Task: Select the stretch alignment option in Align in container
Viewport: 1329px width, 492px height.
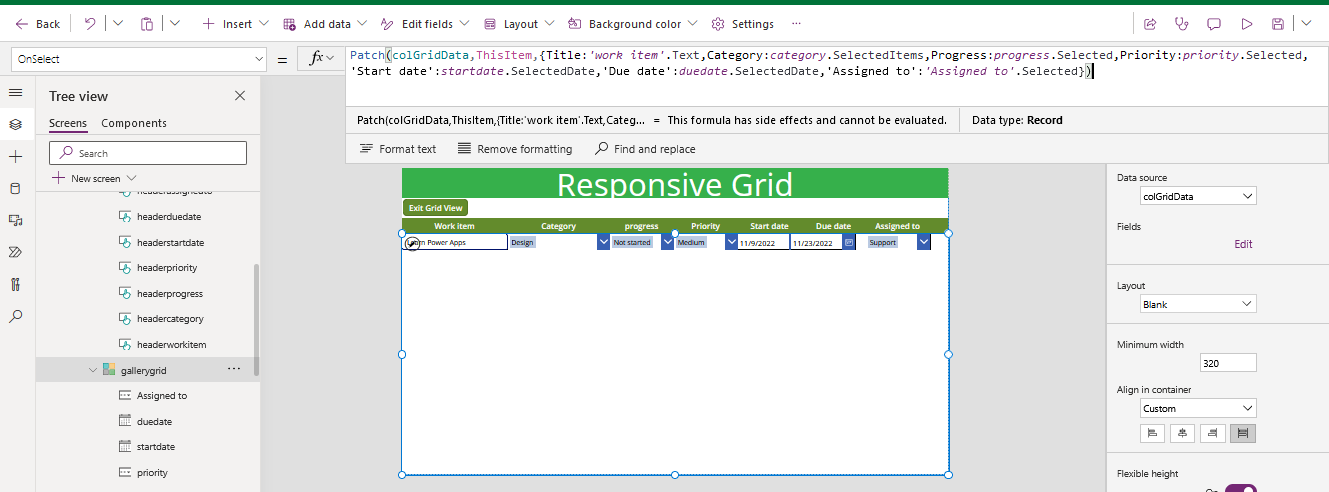Action: [x=1243, y=433]
